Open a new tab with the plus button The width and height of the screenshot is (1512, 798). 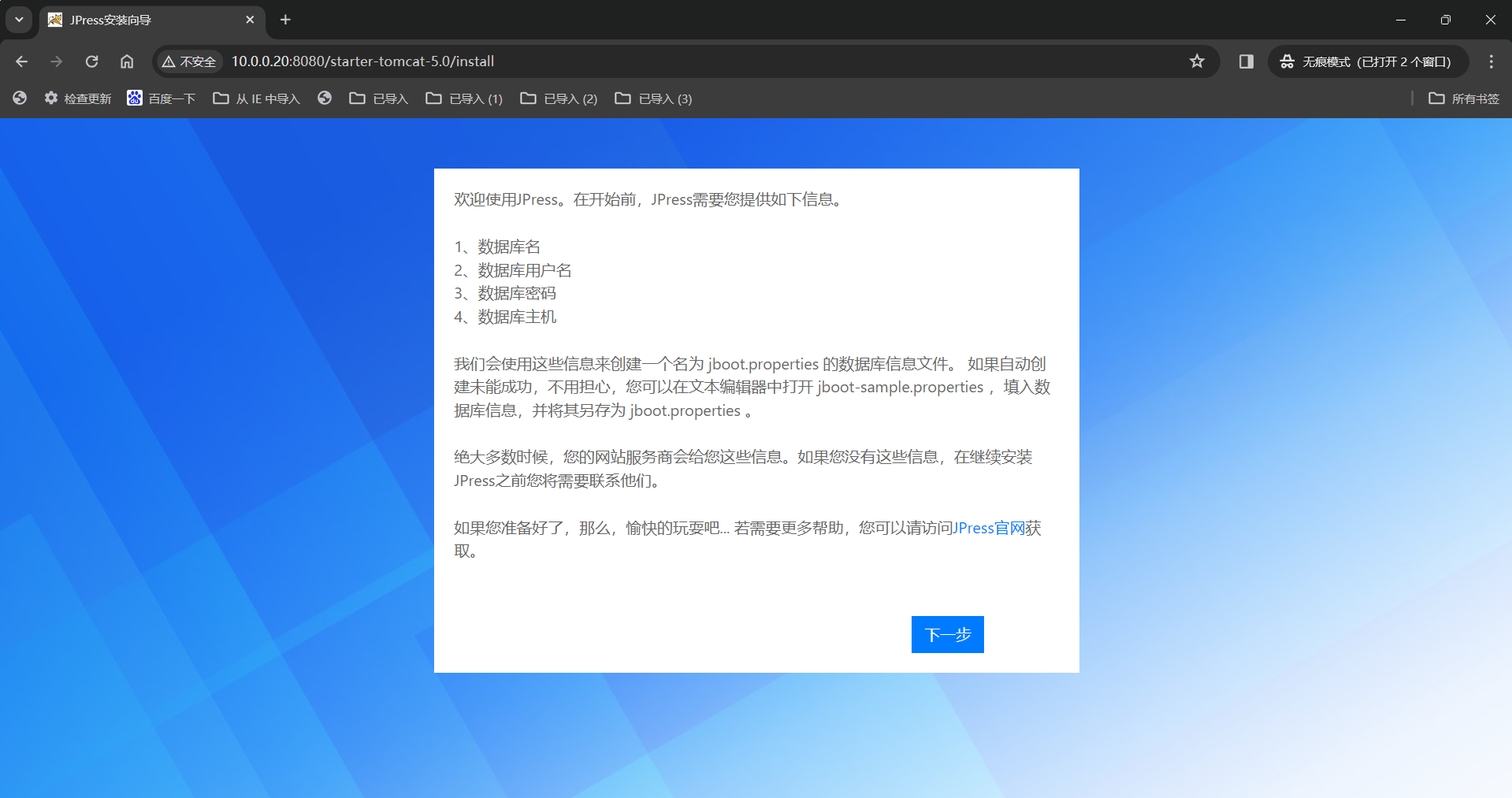tap(285, 20)
